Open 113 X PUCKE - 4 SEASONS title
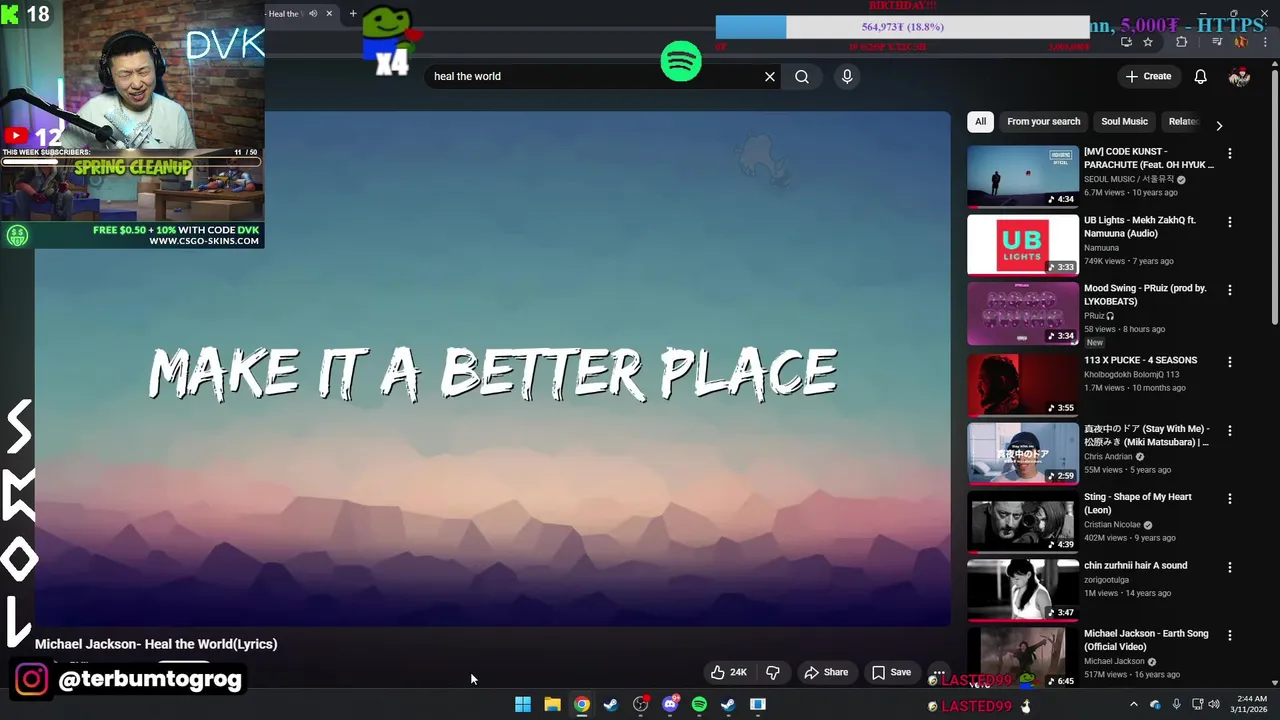Viewport: 1280px width, 720px height. click(x=1140, y=360)
